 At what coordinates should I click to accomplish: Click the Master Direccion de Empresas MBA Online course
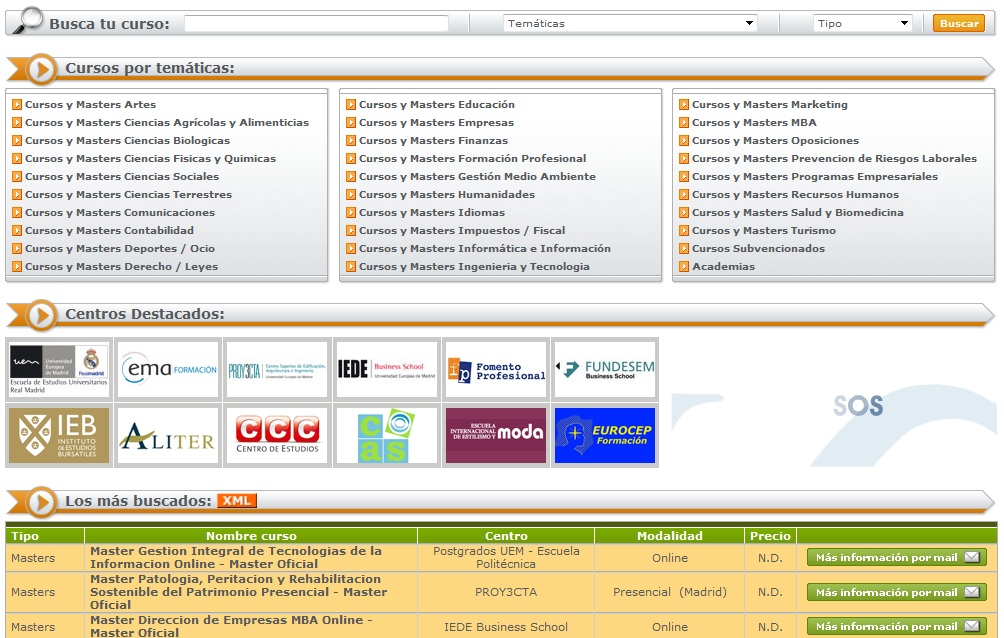tap(231, 626)
